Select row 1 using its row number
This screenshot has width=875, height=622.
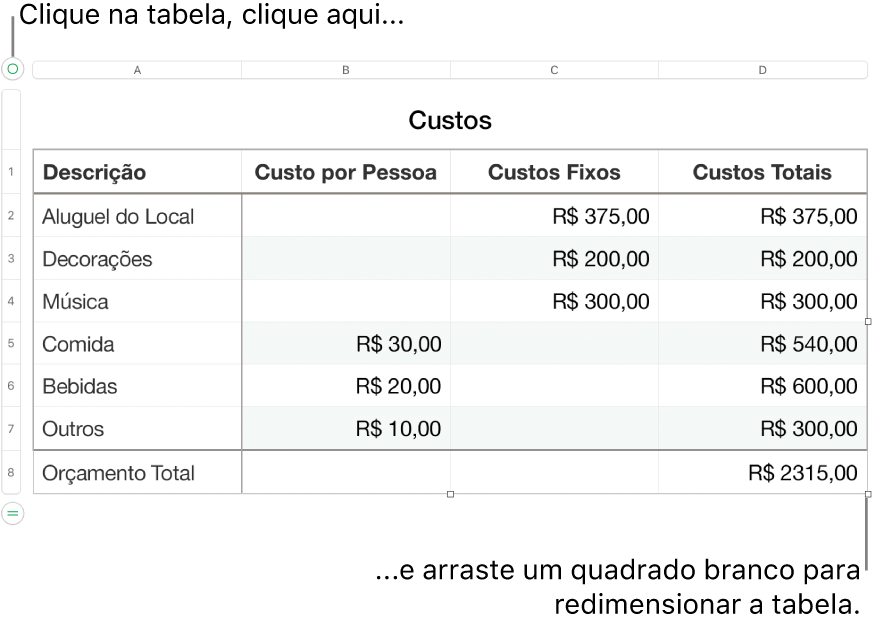pyautogui.click(x=12, y=171)
